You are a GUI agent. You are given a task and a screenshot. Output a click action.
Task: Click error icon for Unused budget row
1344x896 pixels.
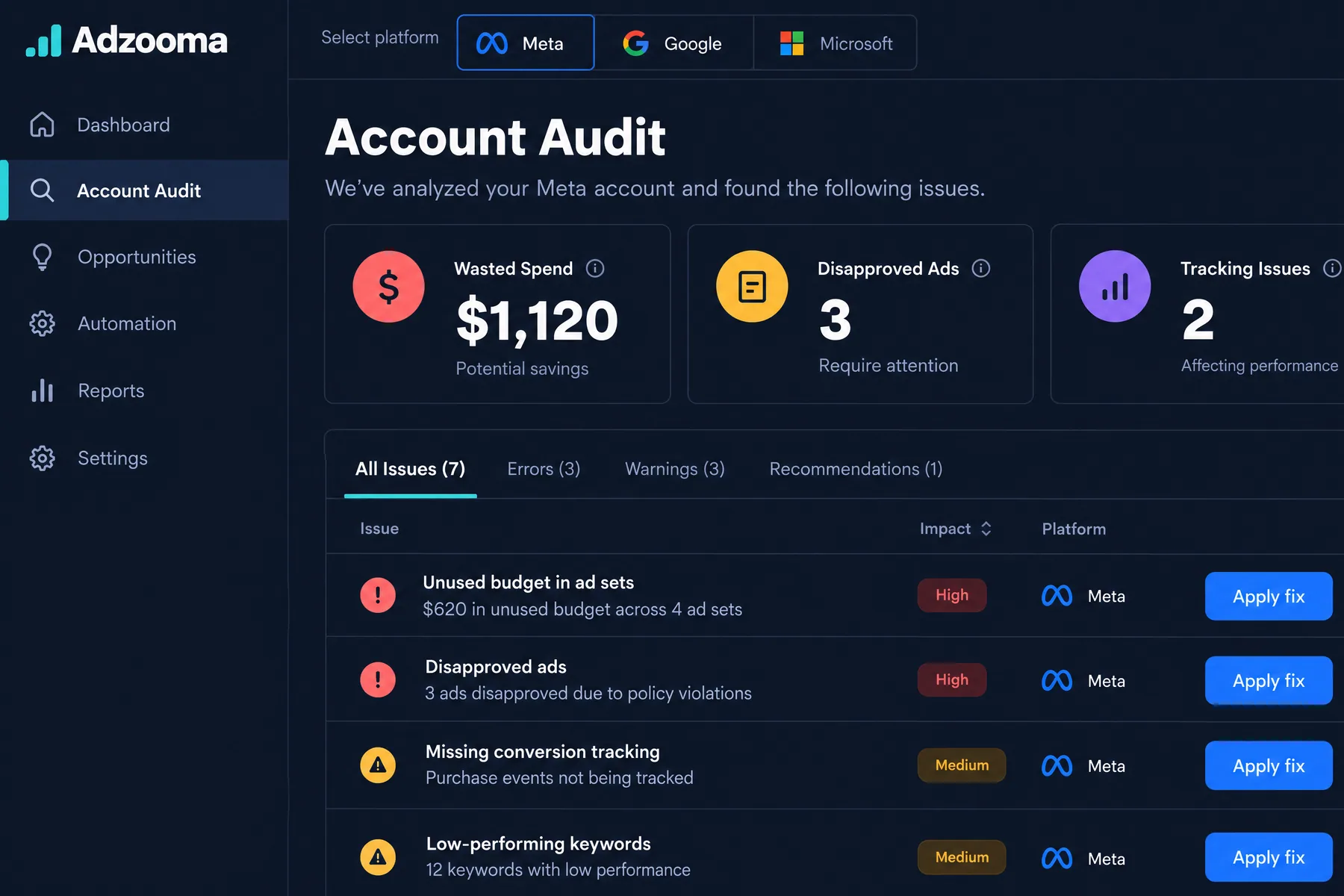[378, 595]
